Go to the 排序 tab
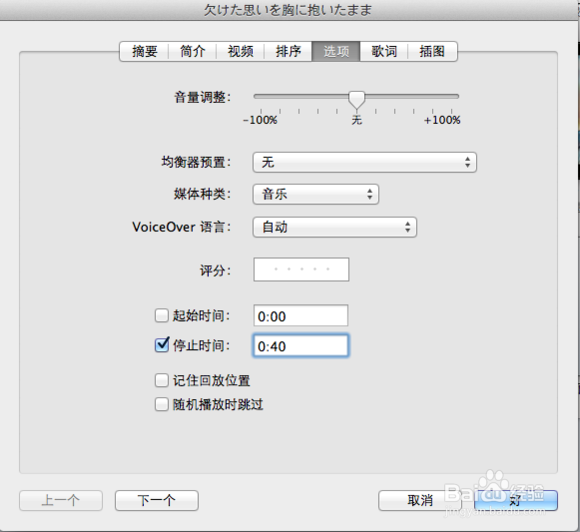Viewport: 580px width, 532px height. (288, 51)
